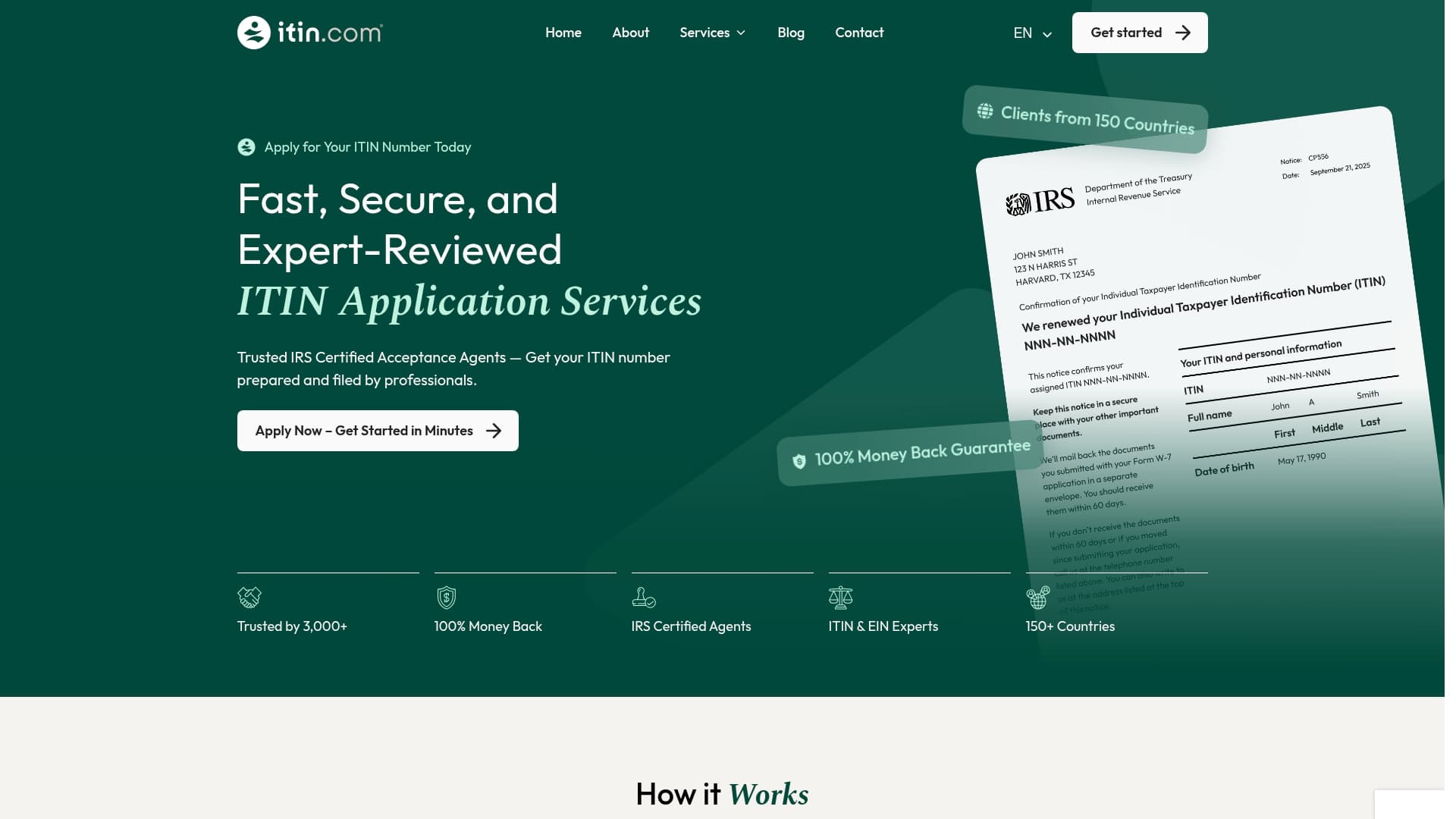Image resolution: width=1456 pixels, height=819 pixels.
Task: Click the arrow icon in Apply Now button
Action: [x=494, y=431]
